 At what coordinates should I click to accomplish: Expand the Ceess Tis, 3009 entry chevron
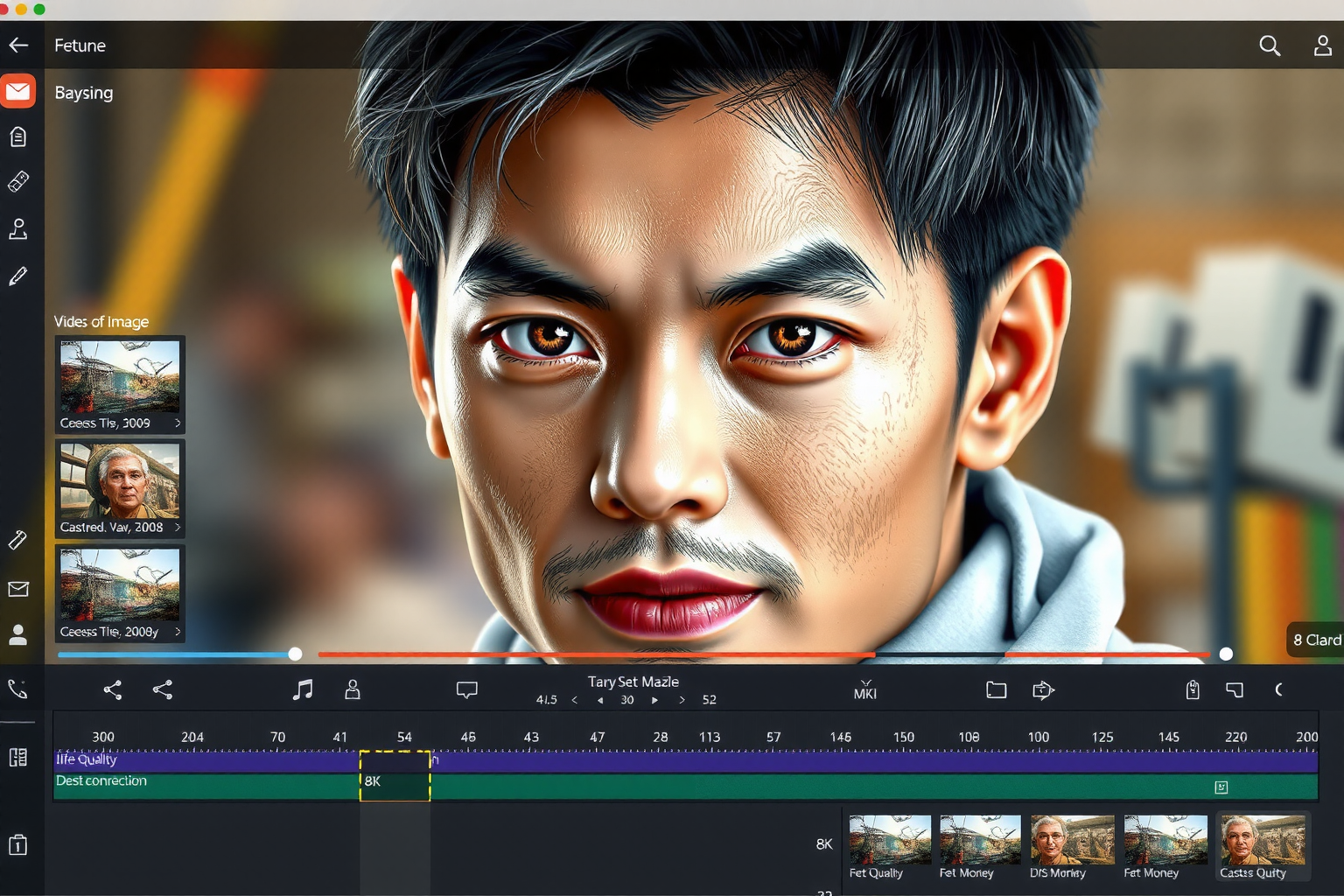point(178,423)
